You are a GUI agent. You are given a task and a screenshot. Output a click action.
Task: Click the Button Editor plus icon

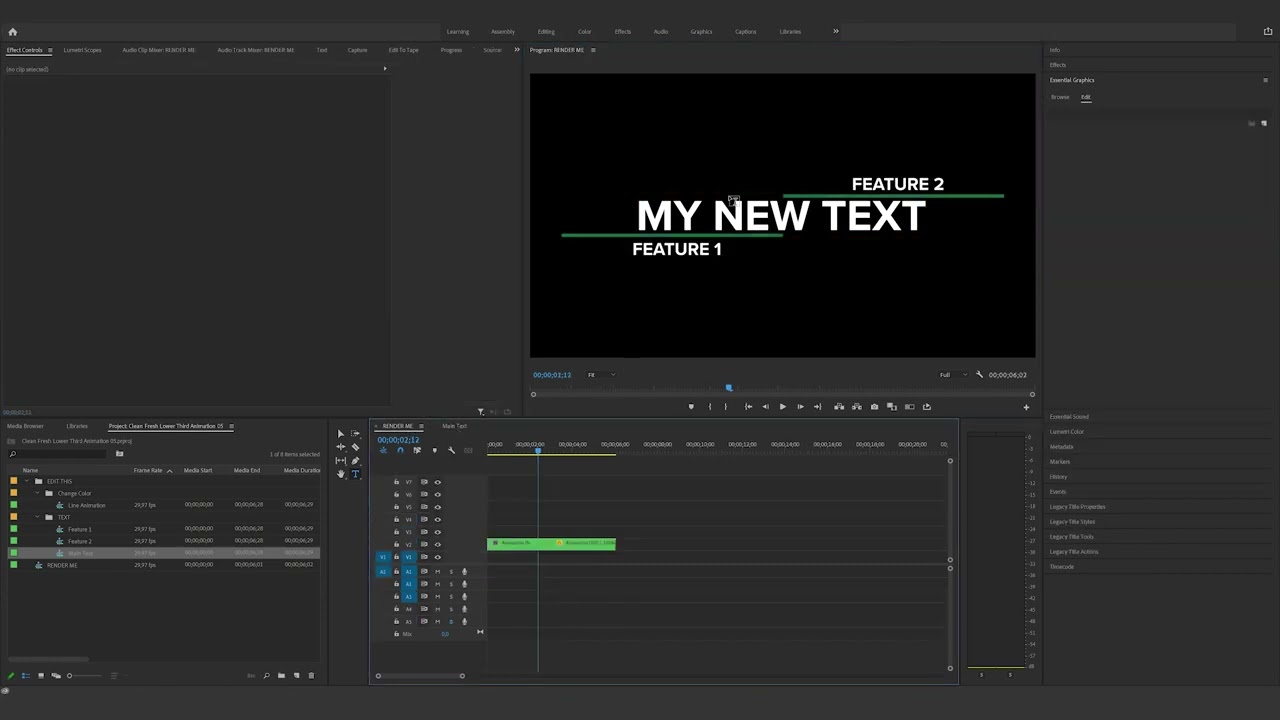pyautogui.click(x=1025, y=407)
